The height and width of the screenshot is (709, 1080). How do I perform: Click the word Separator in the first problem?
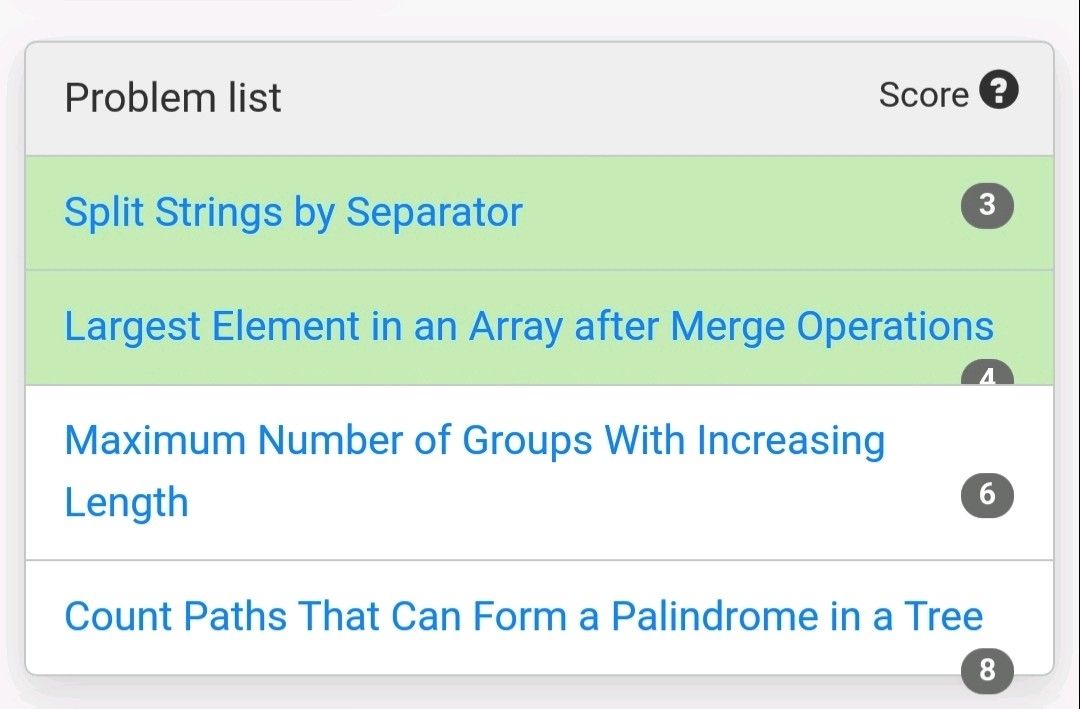tap(434, 212)
